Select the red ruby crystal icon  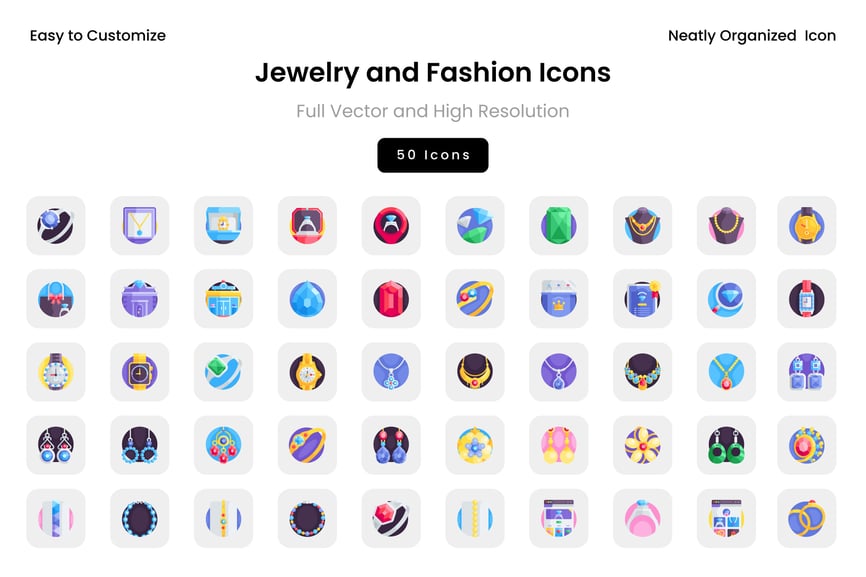click(x=391, y=299)
